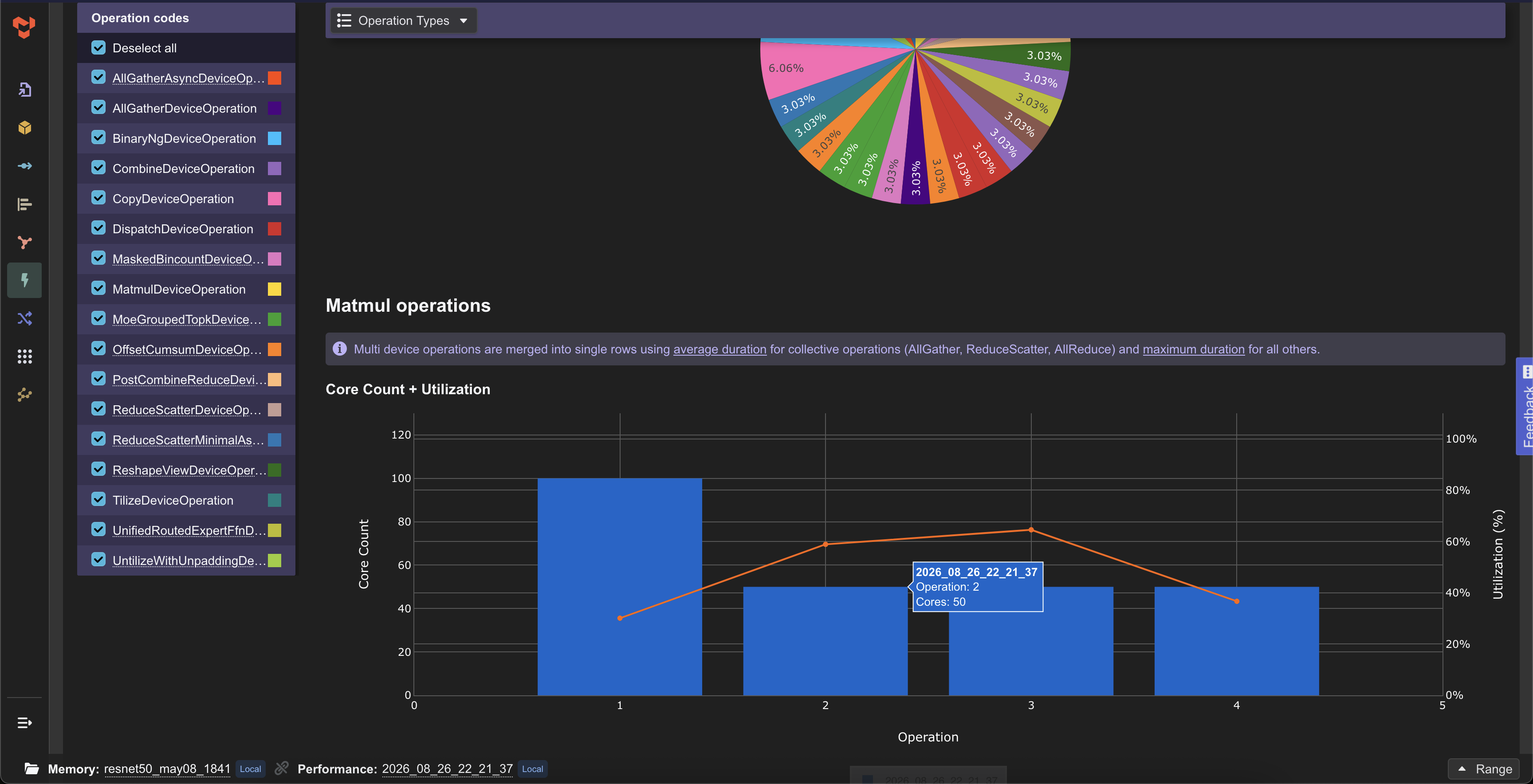Click the OffsetCumsumDeviceOp… label
1533x784 pixels.
(187, 349)
